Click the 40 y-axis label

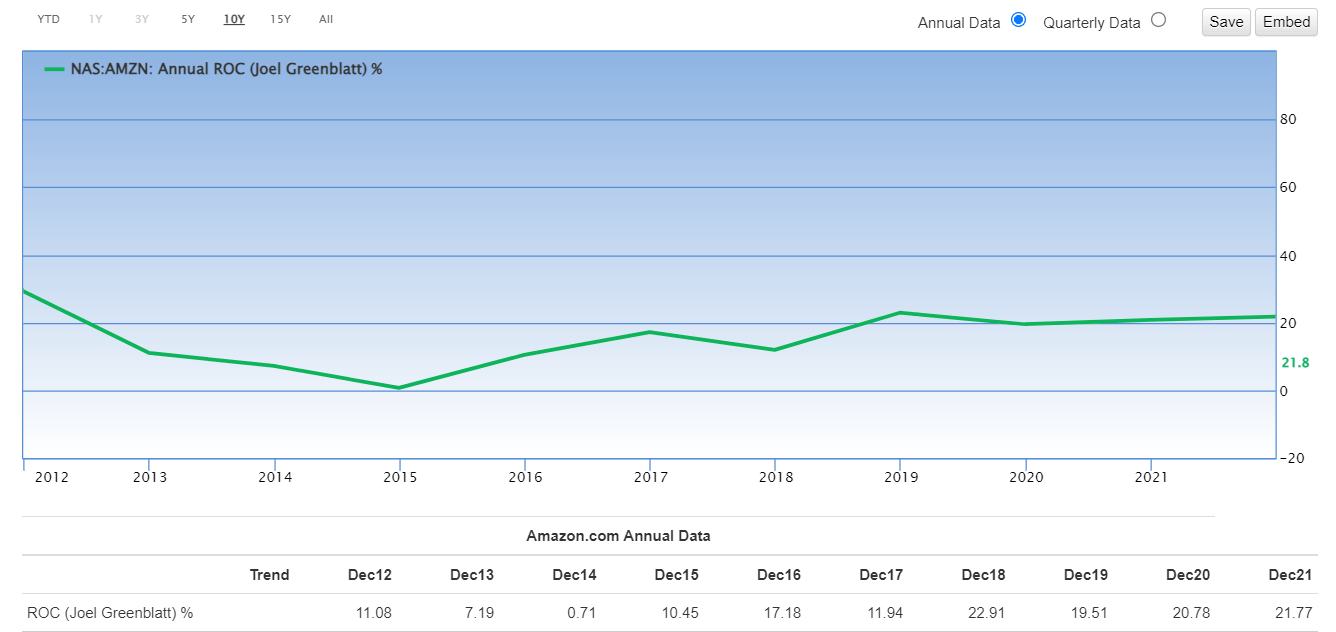click(1288, 256)
